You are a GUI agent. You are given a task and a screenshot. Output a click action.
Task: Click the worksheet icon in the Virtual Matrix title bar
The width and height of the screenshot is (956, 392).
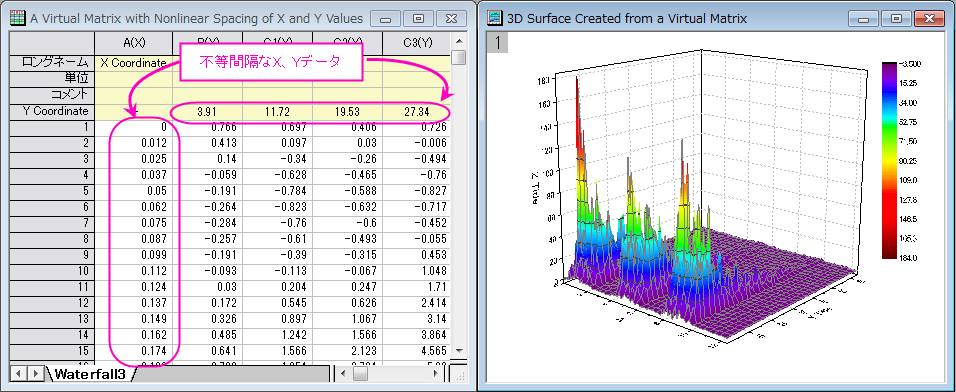pyautogui.click(x=18, y=19)
